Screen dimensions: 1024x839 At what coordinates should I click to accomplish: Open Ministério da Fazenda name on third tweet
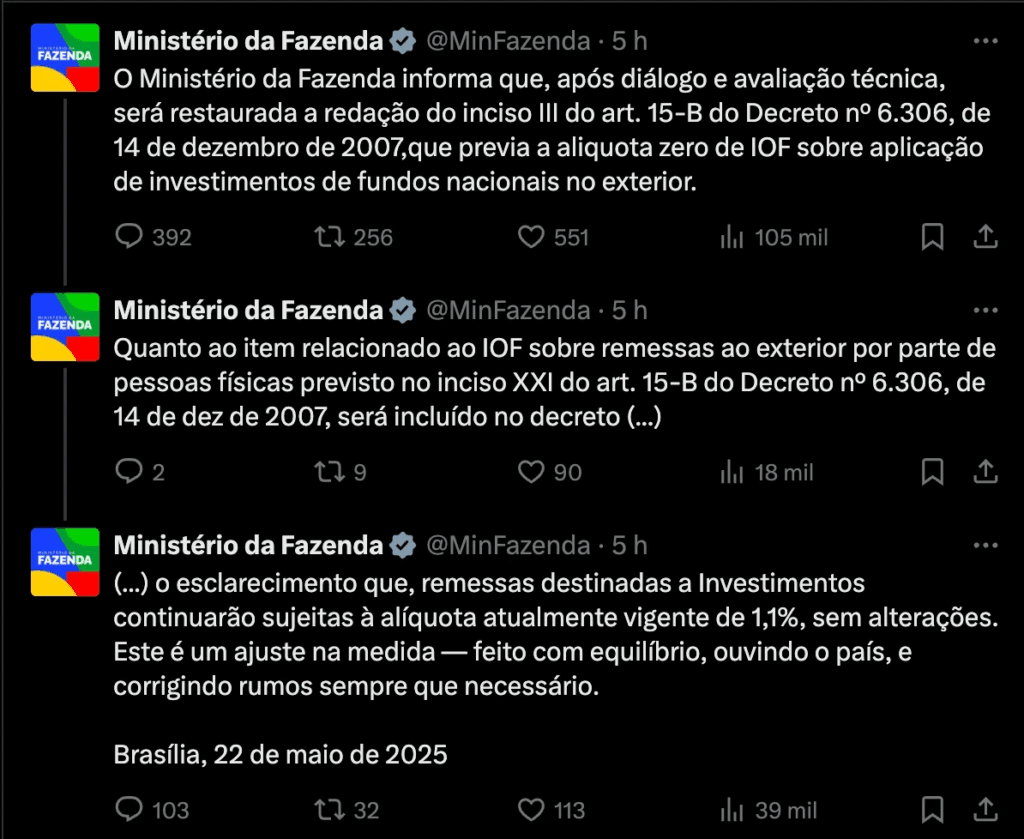click(248, 545)
